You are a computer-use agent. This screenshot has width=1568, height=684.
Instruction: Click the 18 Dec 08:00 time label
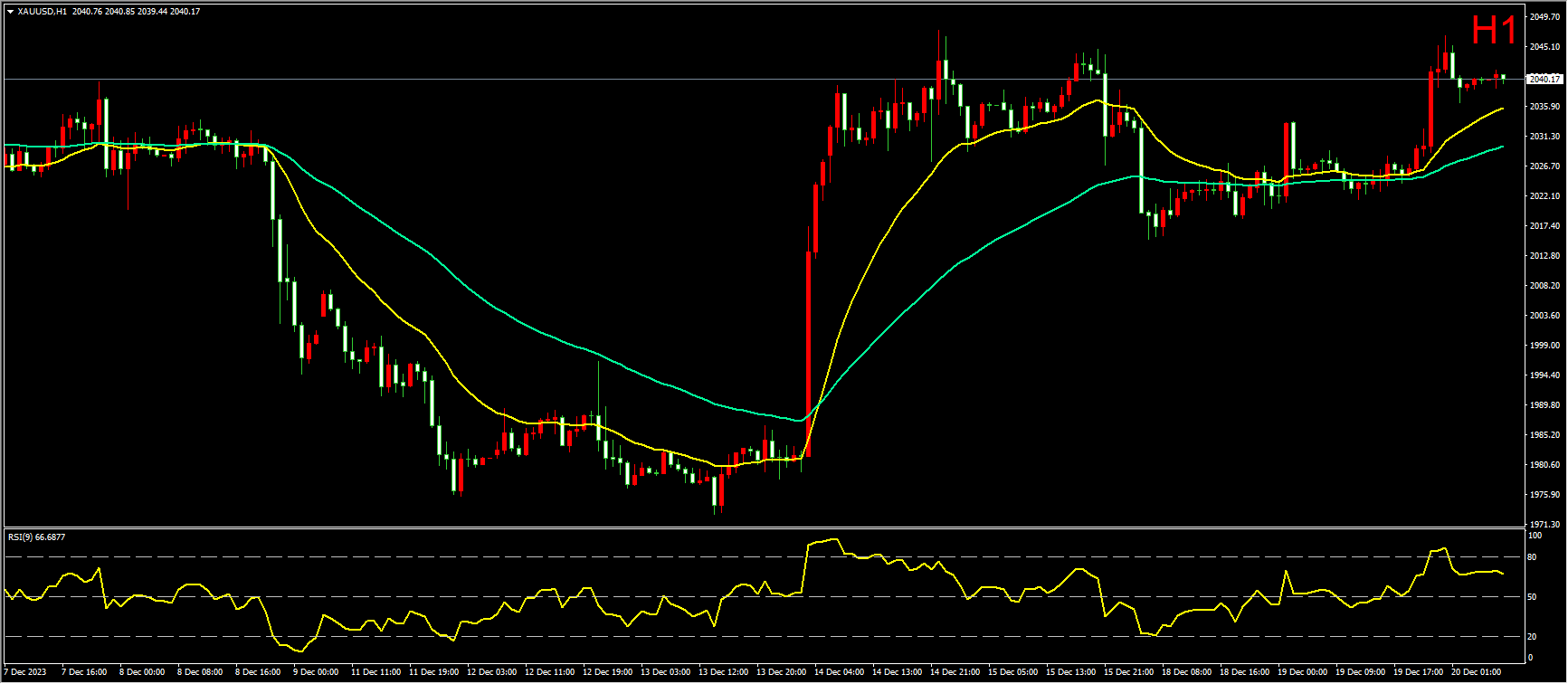pos(1186,672)
